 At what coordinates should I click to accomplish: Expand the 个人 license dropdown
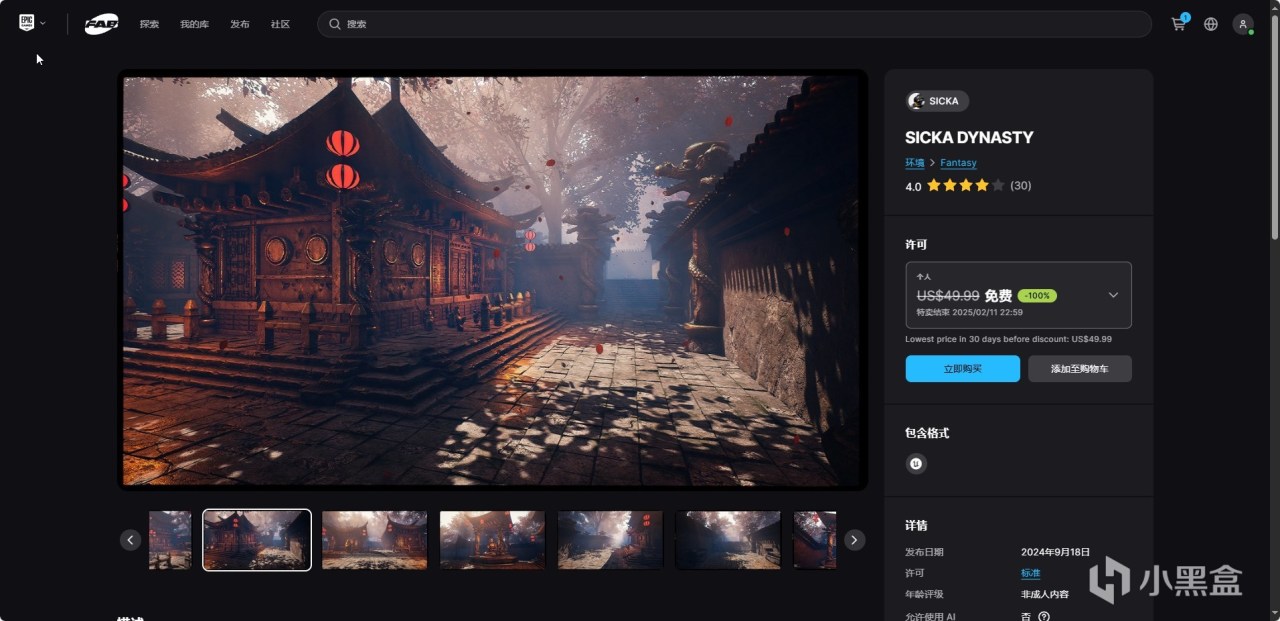click(x=1018, y=295)
